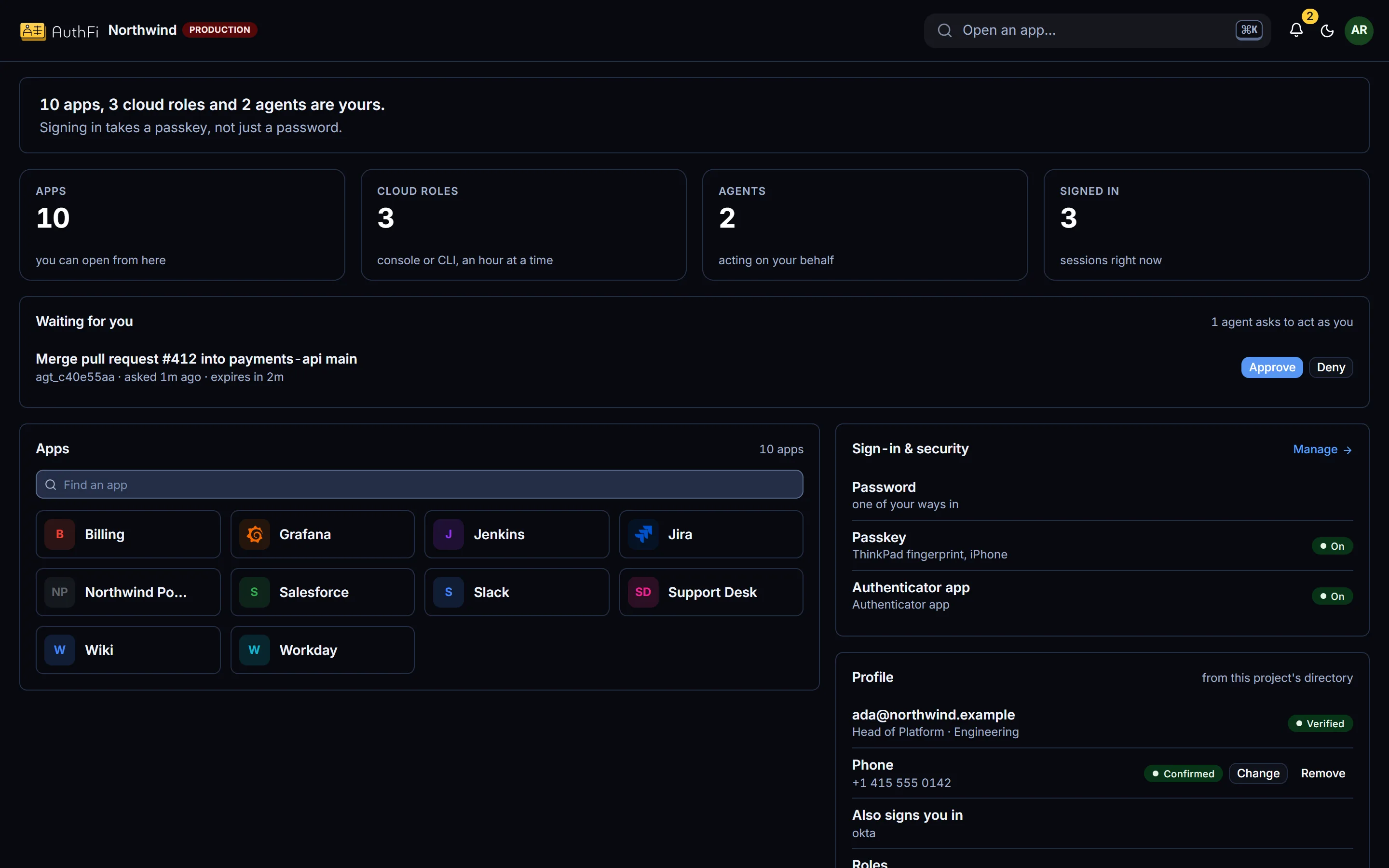Click ada@northwind.example email
Screen dimensions: 1389x868
coord(933,715)
